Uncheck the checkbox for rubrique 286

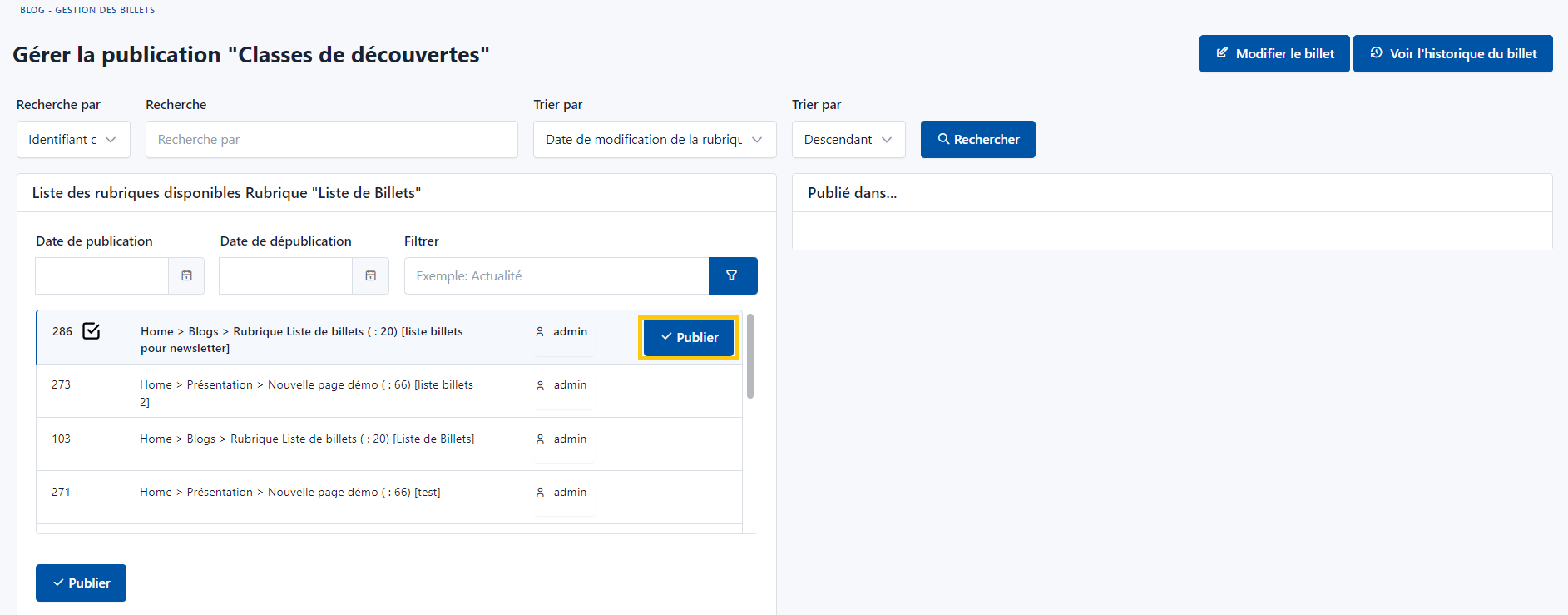92,331
